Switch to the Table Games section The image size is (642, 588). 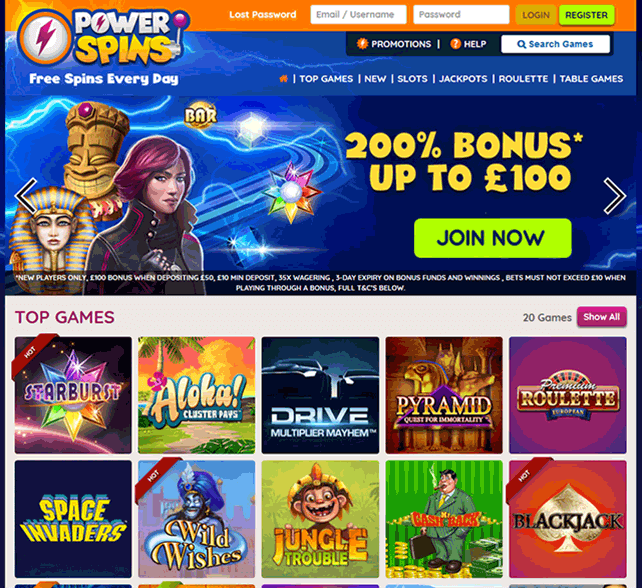(x=591, y=79)
